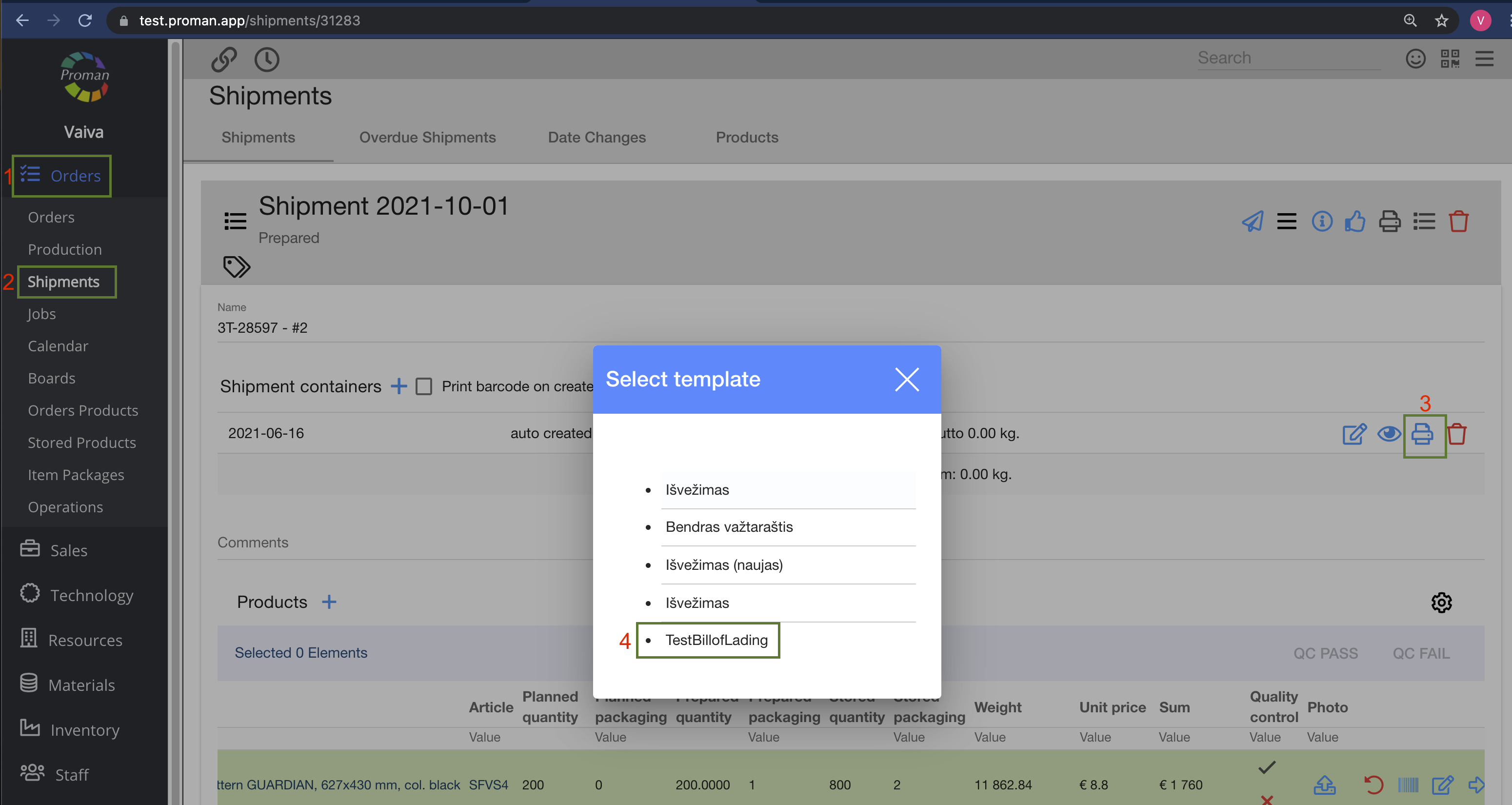This screenshot has width=1512, height=805.
Task: Click the history clock icon
Action: (x=266, y=60)
